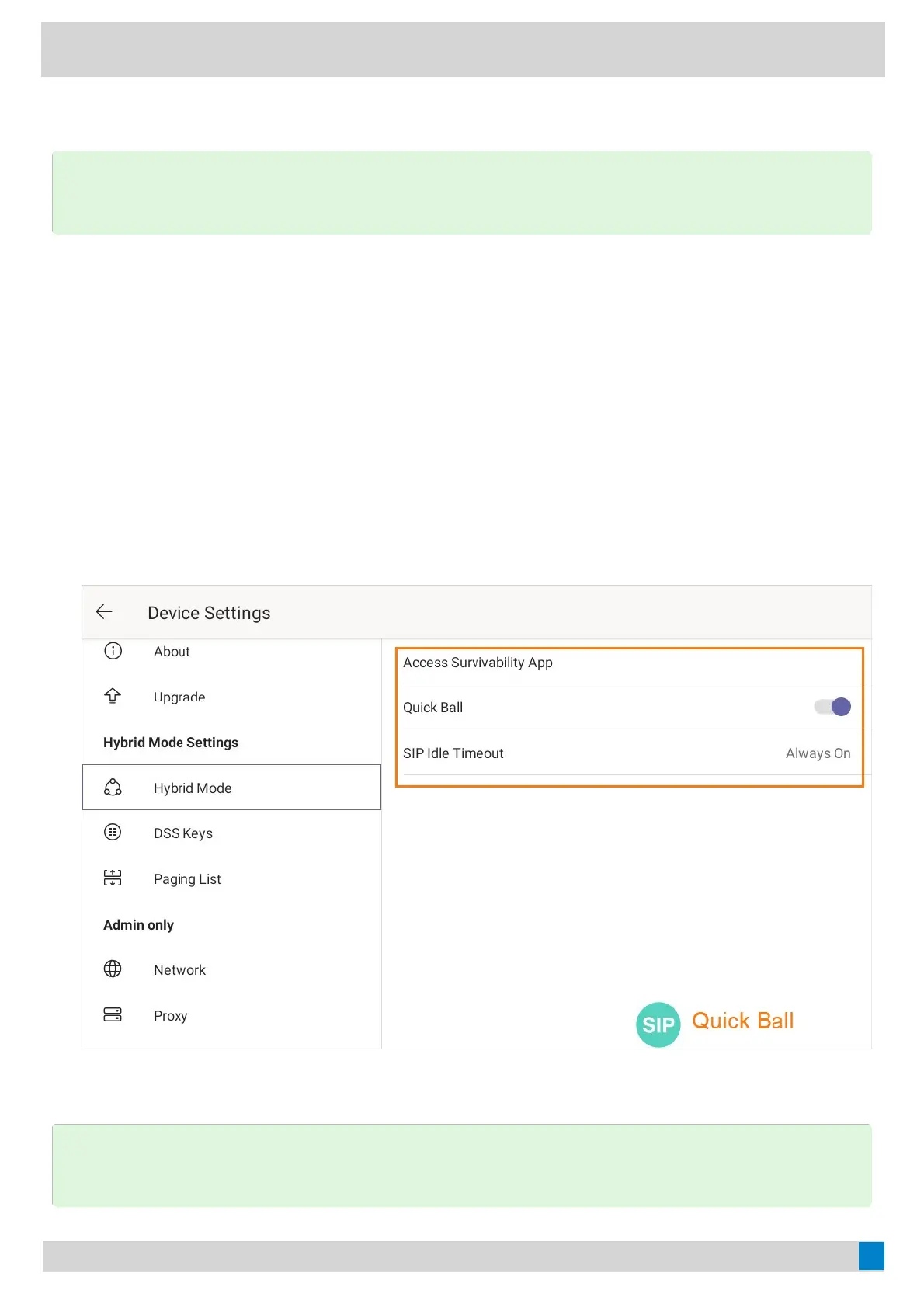Toggle the Quick Ball switch

point(832,707)
